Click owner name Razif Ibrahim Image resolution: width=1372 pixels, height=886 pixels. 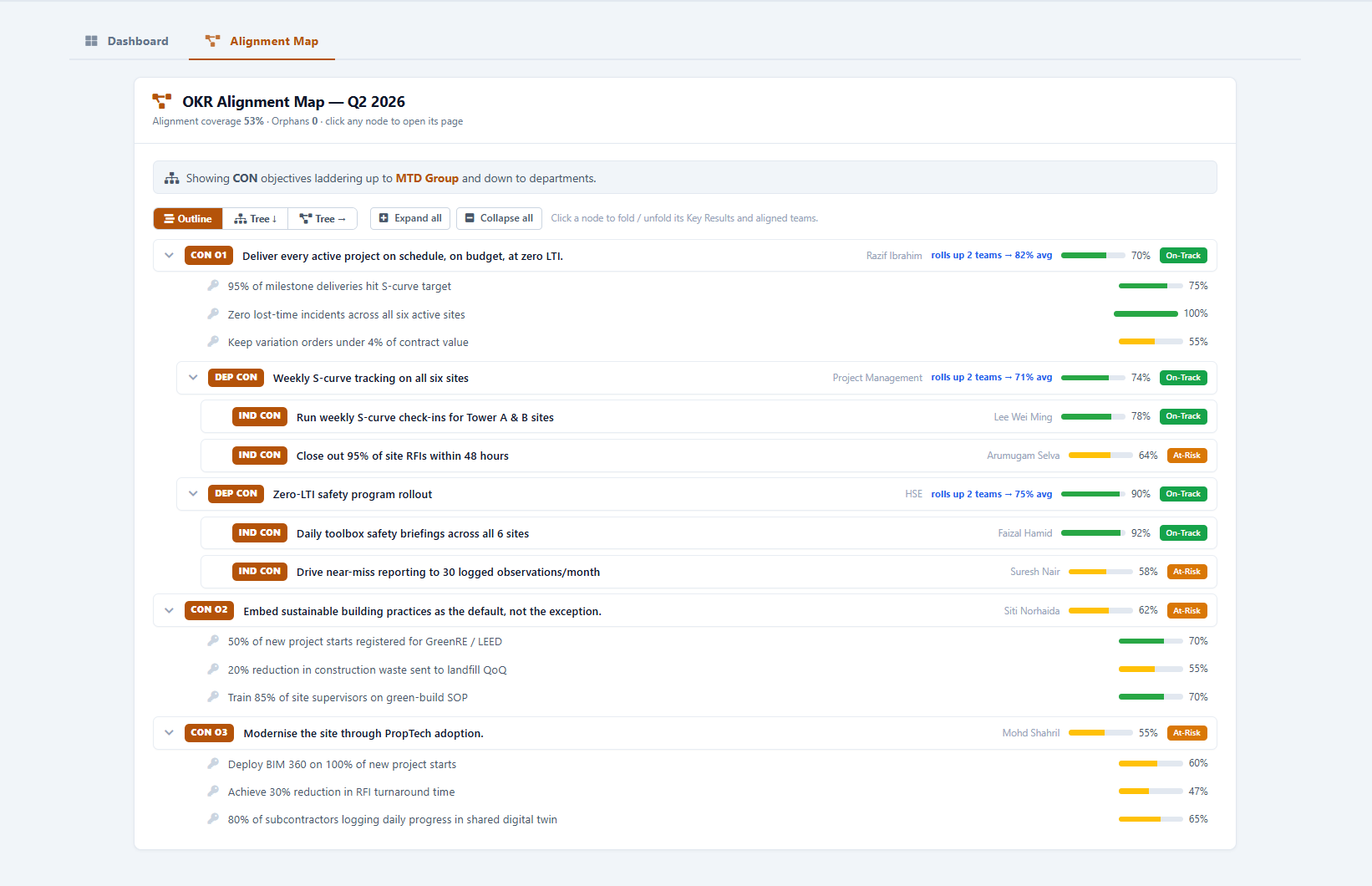[894, 256]
